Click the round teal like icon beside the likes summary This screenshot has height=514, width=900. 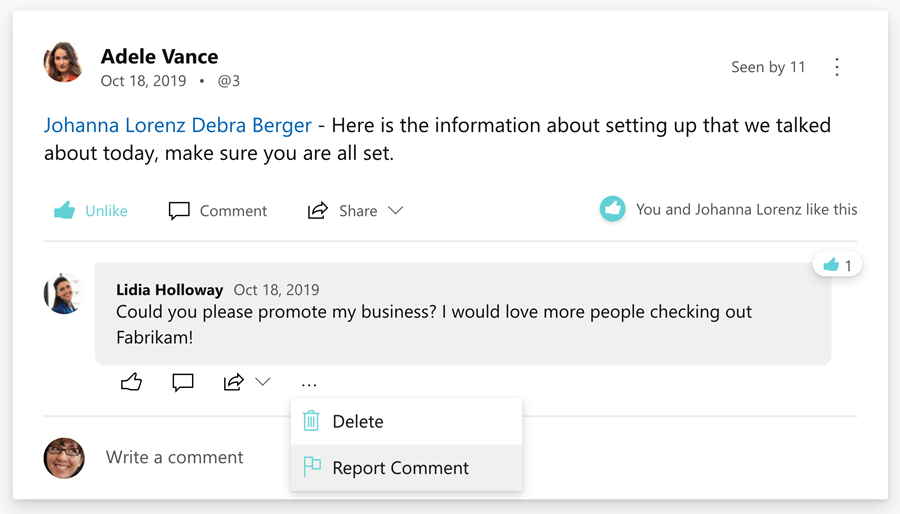(x=612, y=209)
